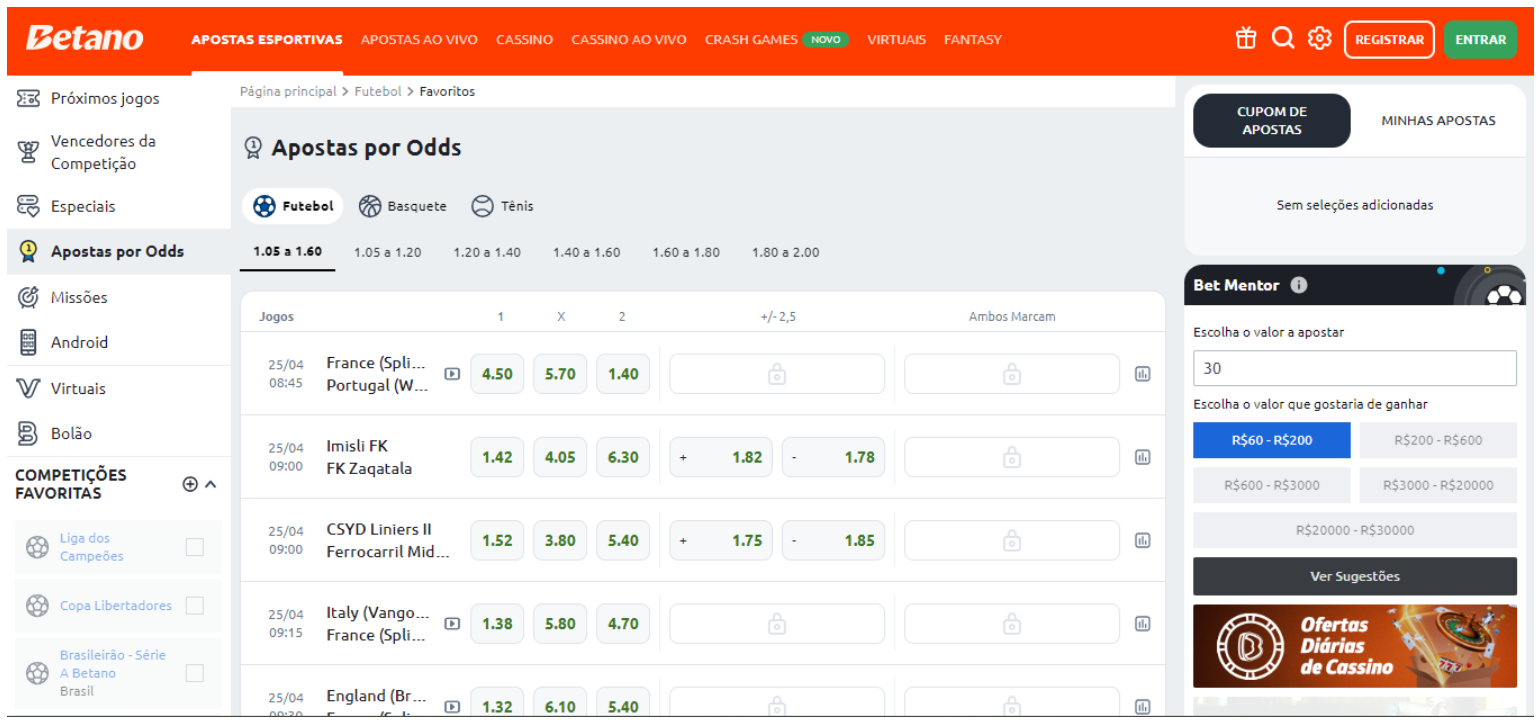The image size is (1539, 722).
Task: Open stats icon for Italy vs France
Action: 1142,623
